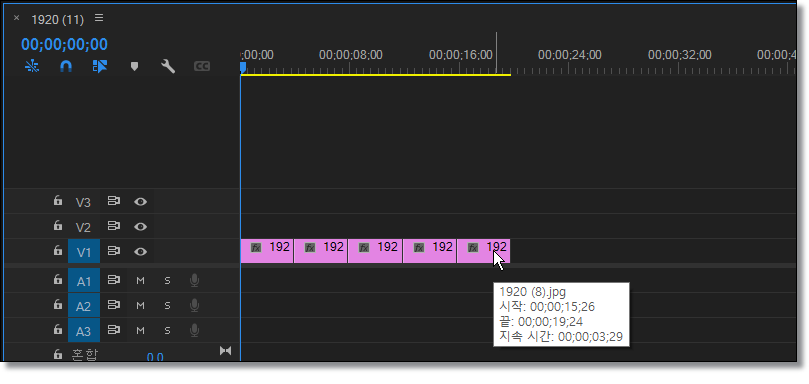Screen dimensions: 809x384
Task: Open Timeline Display Settings wrench
Action: (168, 66)
